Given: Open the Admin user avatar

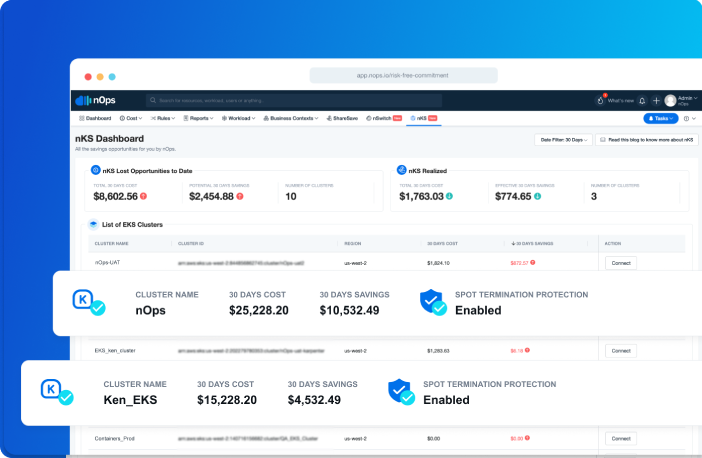Looking at the screenshot, I should [670, 101].
